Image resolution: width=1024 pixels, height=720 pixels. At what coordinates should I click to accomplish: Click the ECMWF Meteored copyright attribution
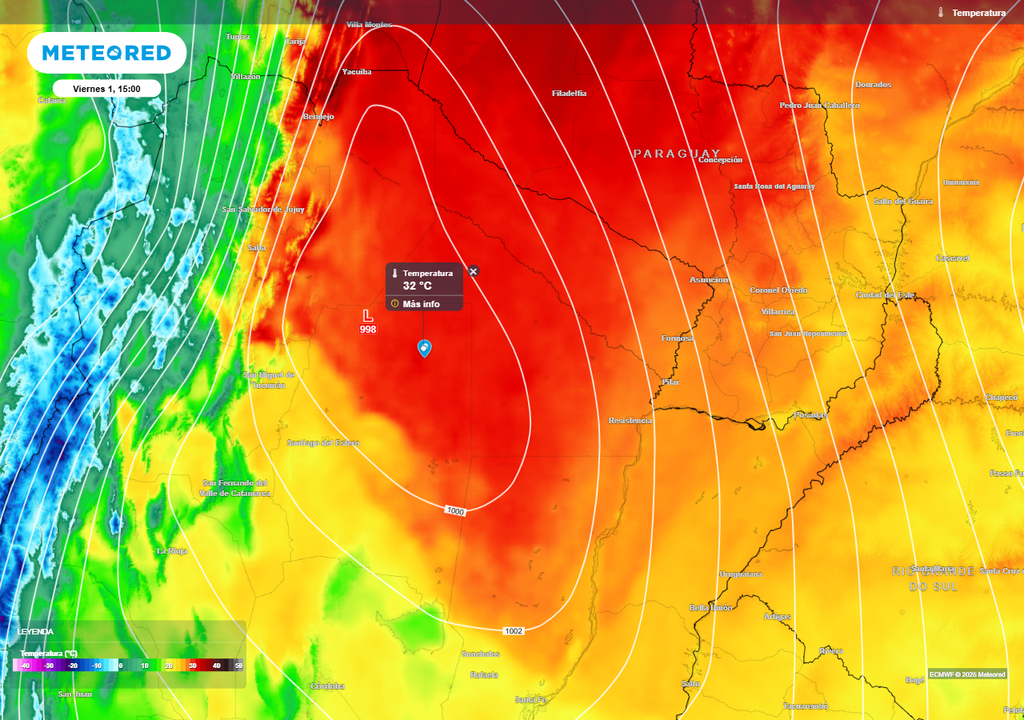coord(966,673)
